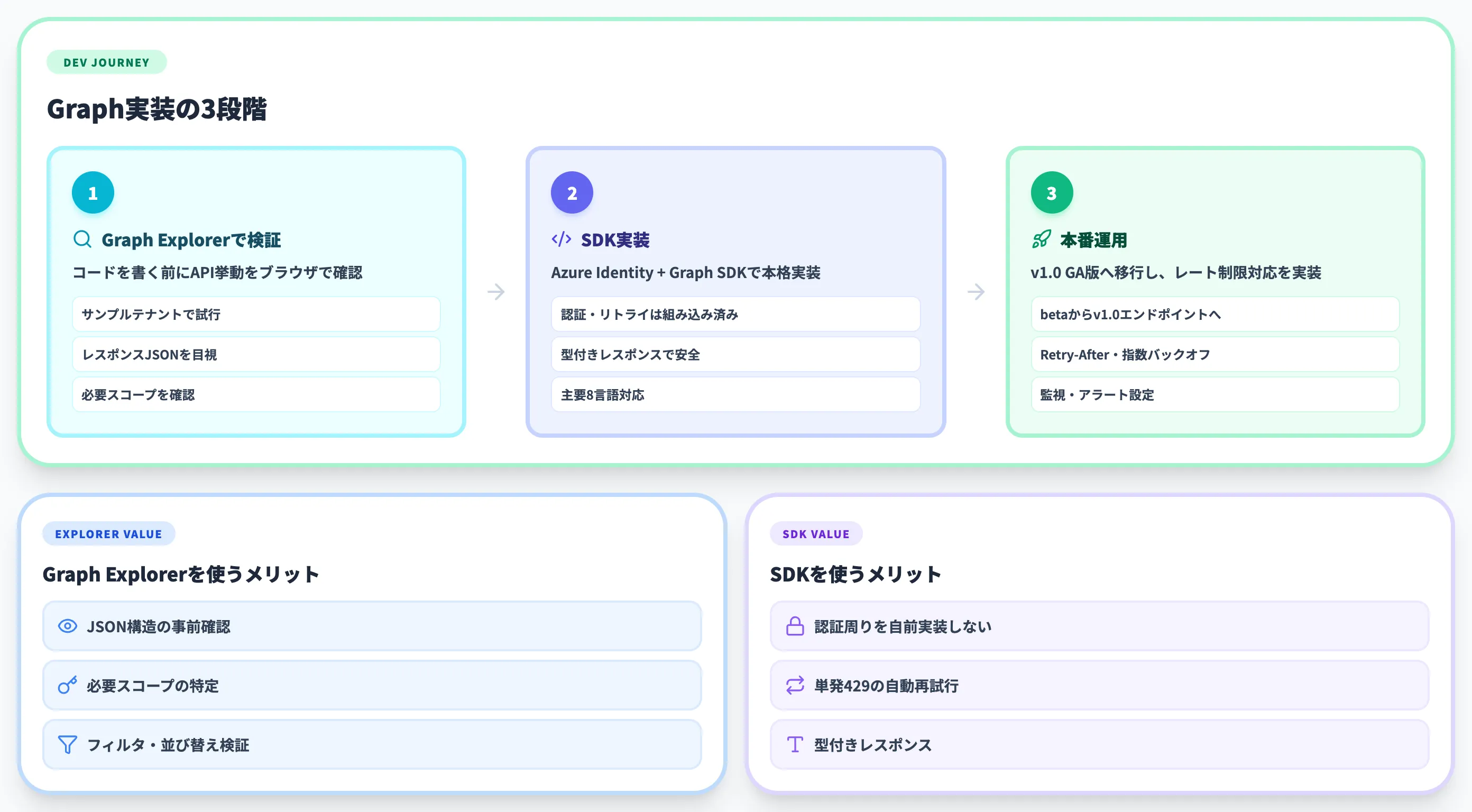Click the step 3 number circle
Viewport: 1472px width, 812px height.
pos(1052,192)
